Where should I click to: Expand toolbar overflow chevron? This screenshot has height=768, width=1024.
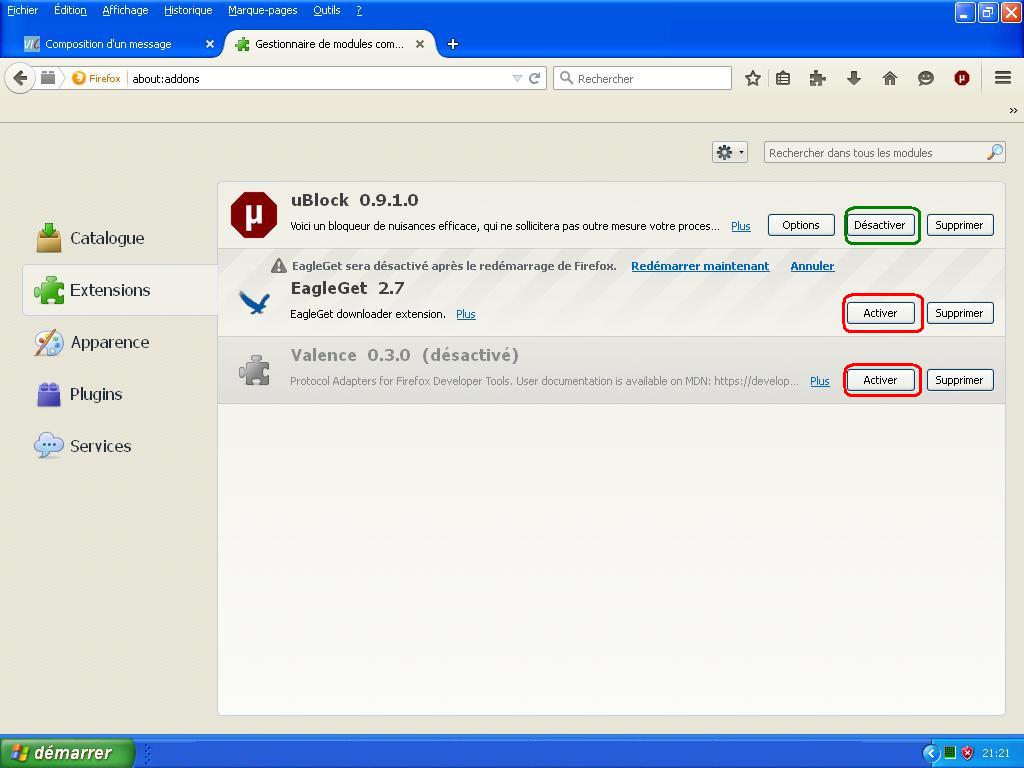[x=1013, y=110]
